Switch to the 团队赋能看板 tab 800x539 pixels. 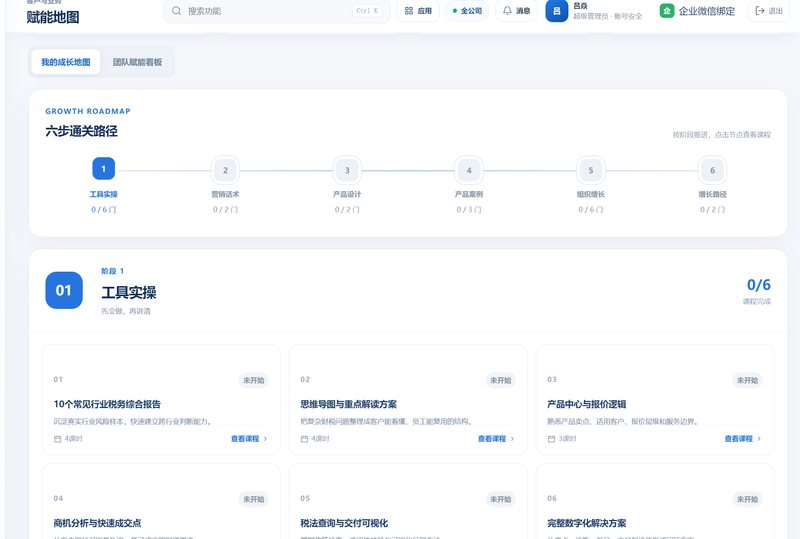pyautogui.click(x=137, y=62)
